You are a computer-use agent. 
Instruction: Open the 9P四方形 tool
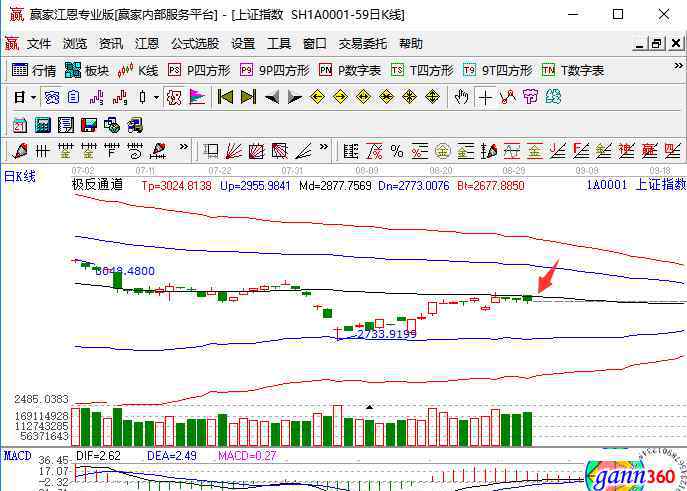click(275, 70)
